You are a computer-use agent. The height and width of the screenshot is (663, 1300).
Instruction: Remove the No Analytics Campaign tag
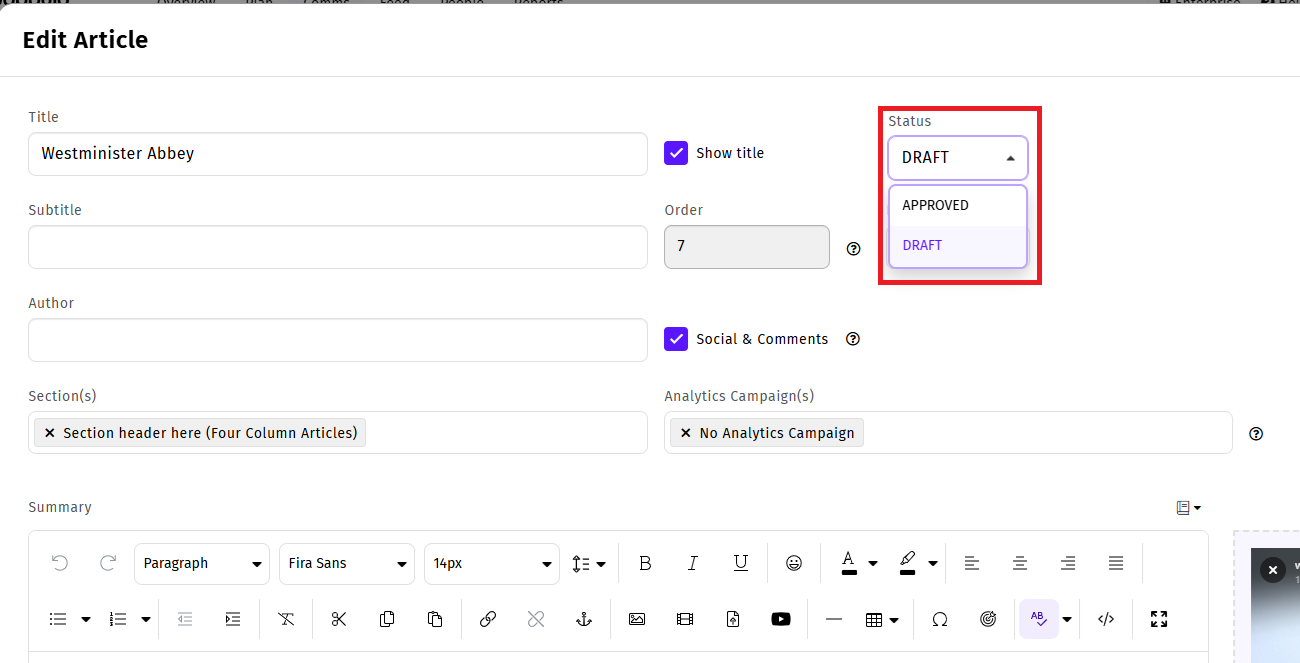point(685,433)
